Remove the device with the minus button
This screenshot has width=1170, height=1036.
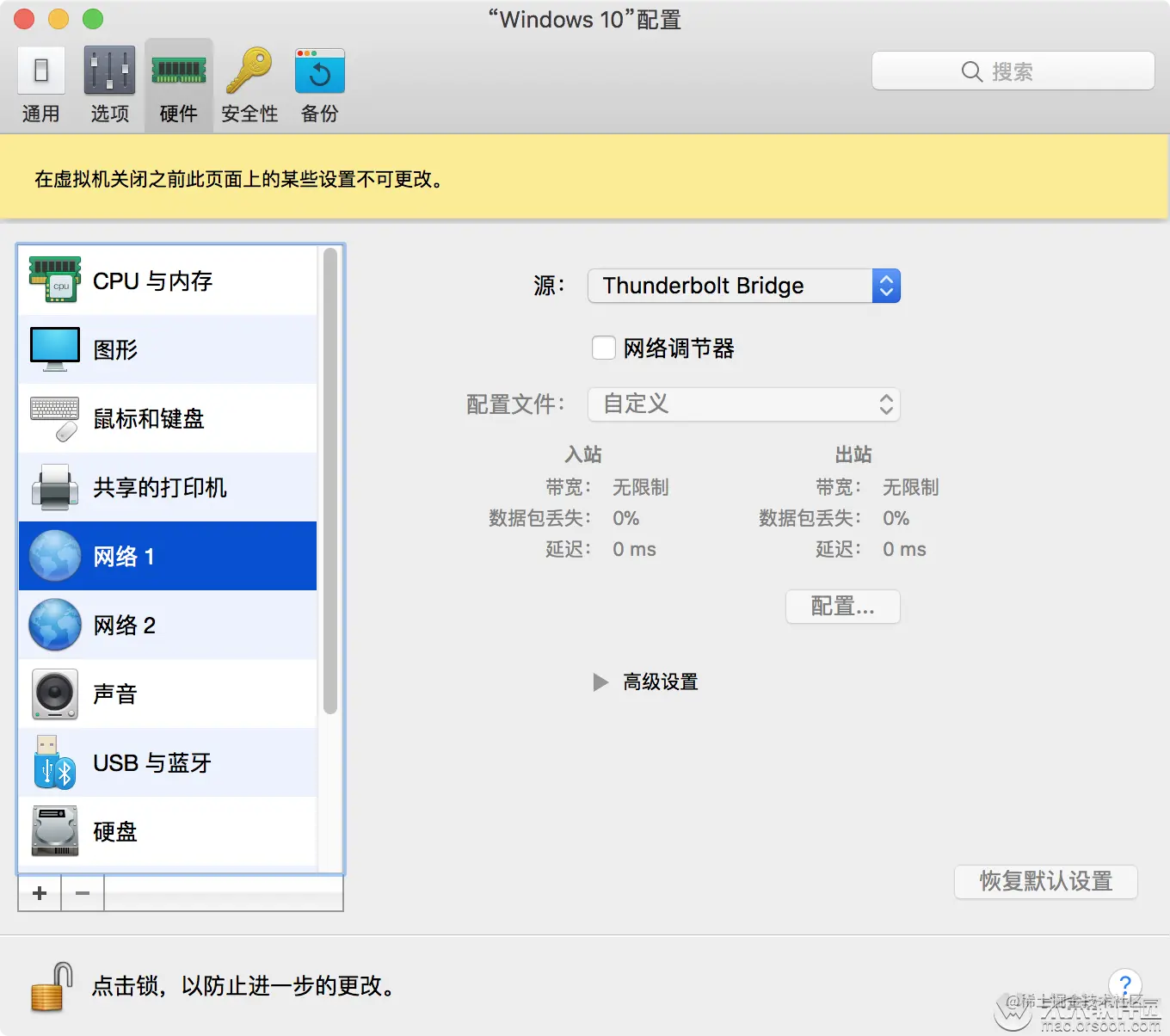click(83, 893)
